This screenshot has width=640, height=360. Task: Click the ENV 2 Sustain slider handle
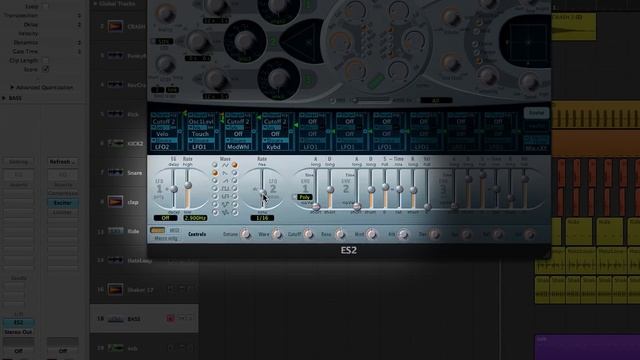pos(385,187)
